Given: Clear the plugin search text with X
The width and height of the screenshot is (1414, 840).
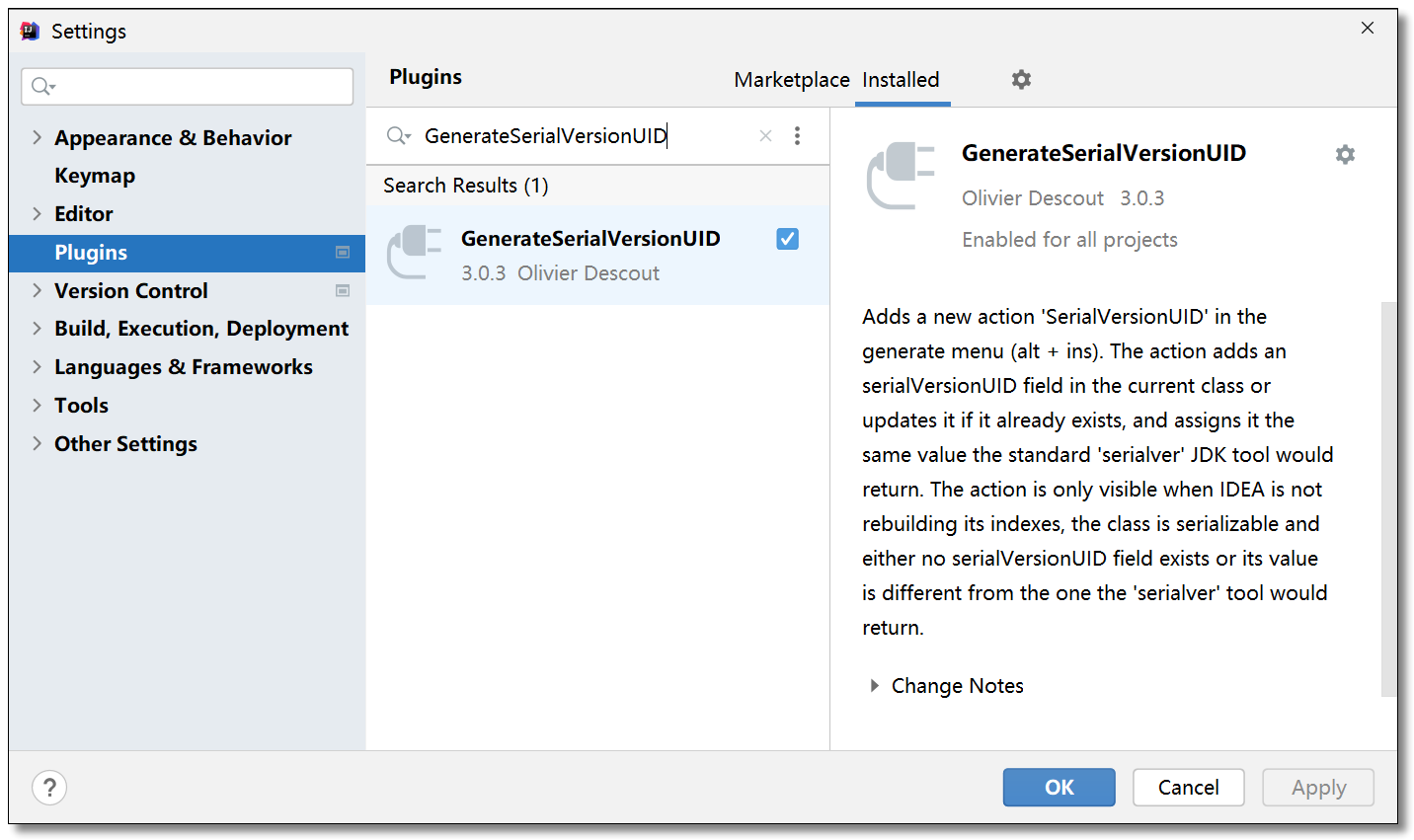Looking at the screenshot, I should click(765, 136).
